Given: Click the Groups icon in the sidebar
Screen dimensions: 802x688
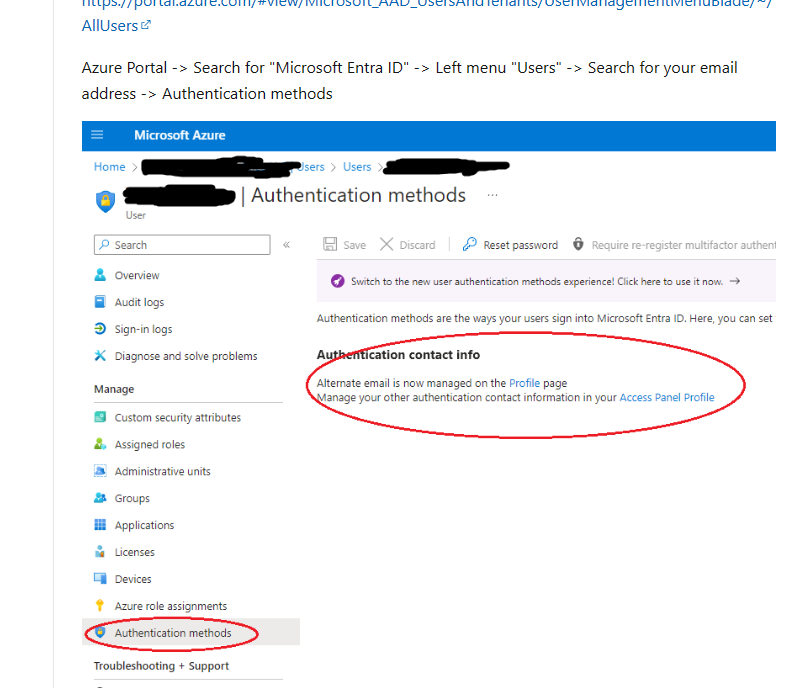Looking at the screenshot, I should (x=100, y=497).
